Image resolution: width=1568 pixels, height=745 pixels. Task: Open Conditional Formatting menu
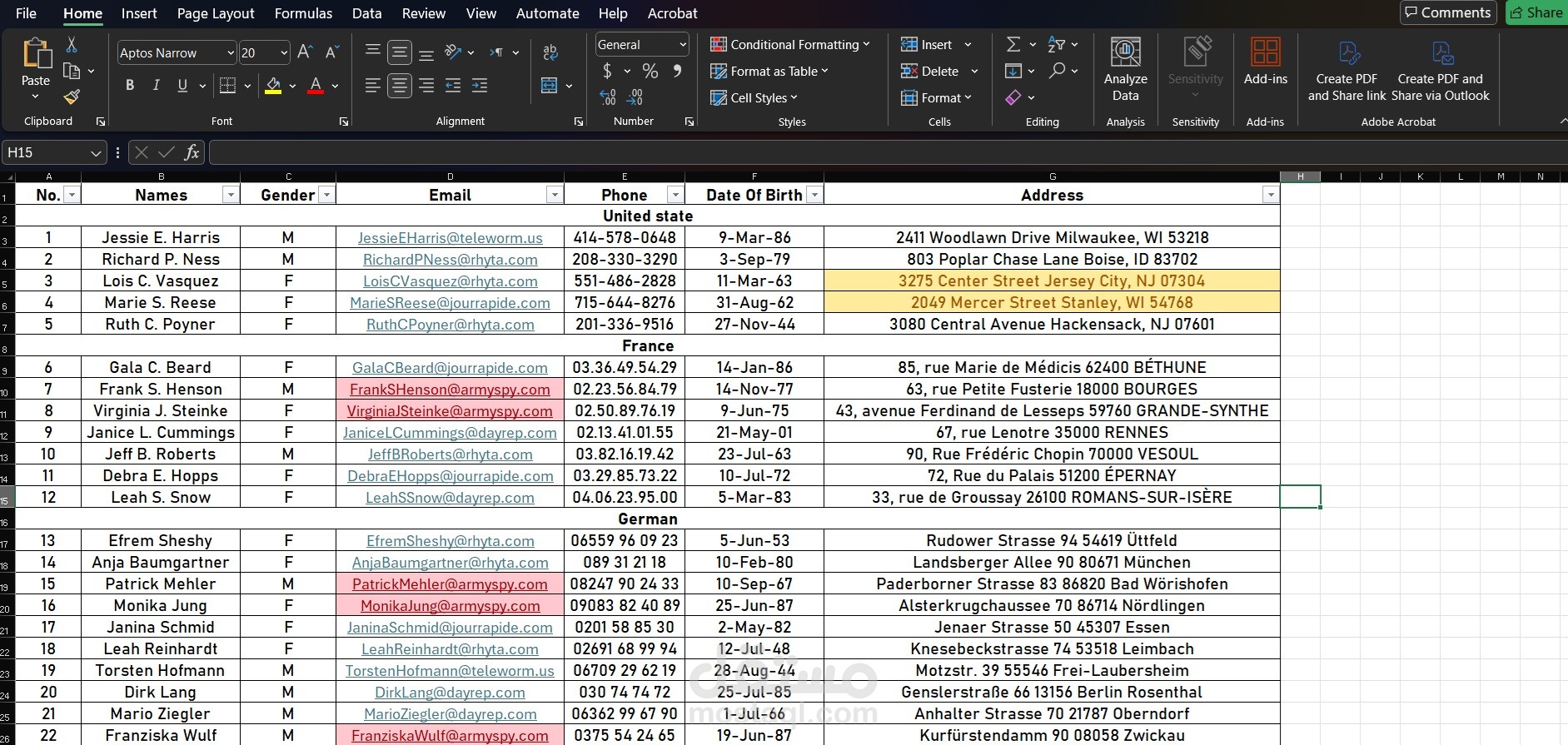(789, 45)
